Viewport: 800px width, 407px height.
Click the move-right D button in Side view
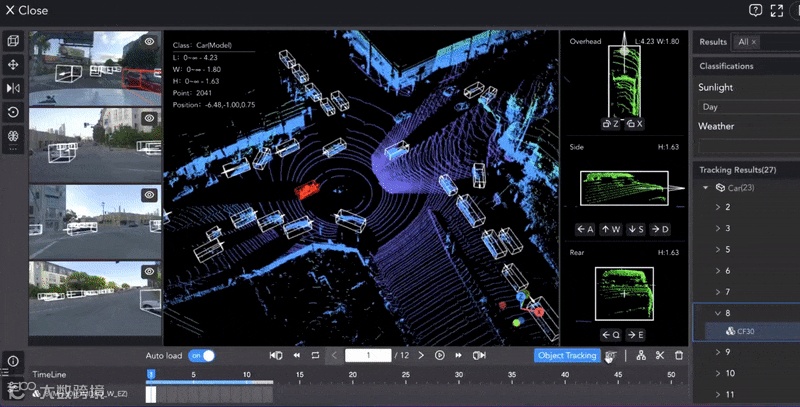(x=660, y=230)
